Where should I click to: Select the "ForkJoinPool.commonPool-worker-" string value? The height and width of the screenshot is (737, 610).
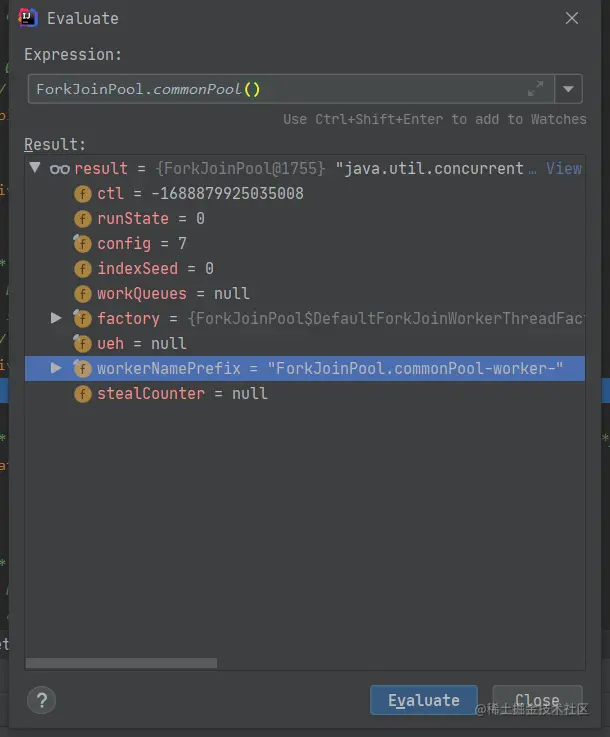coord(415,368)
